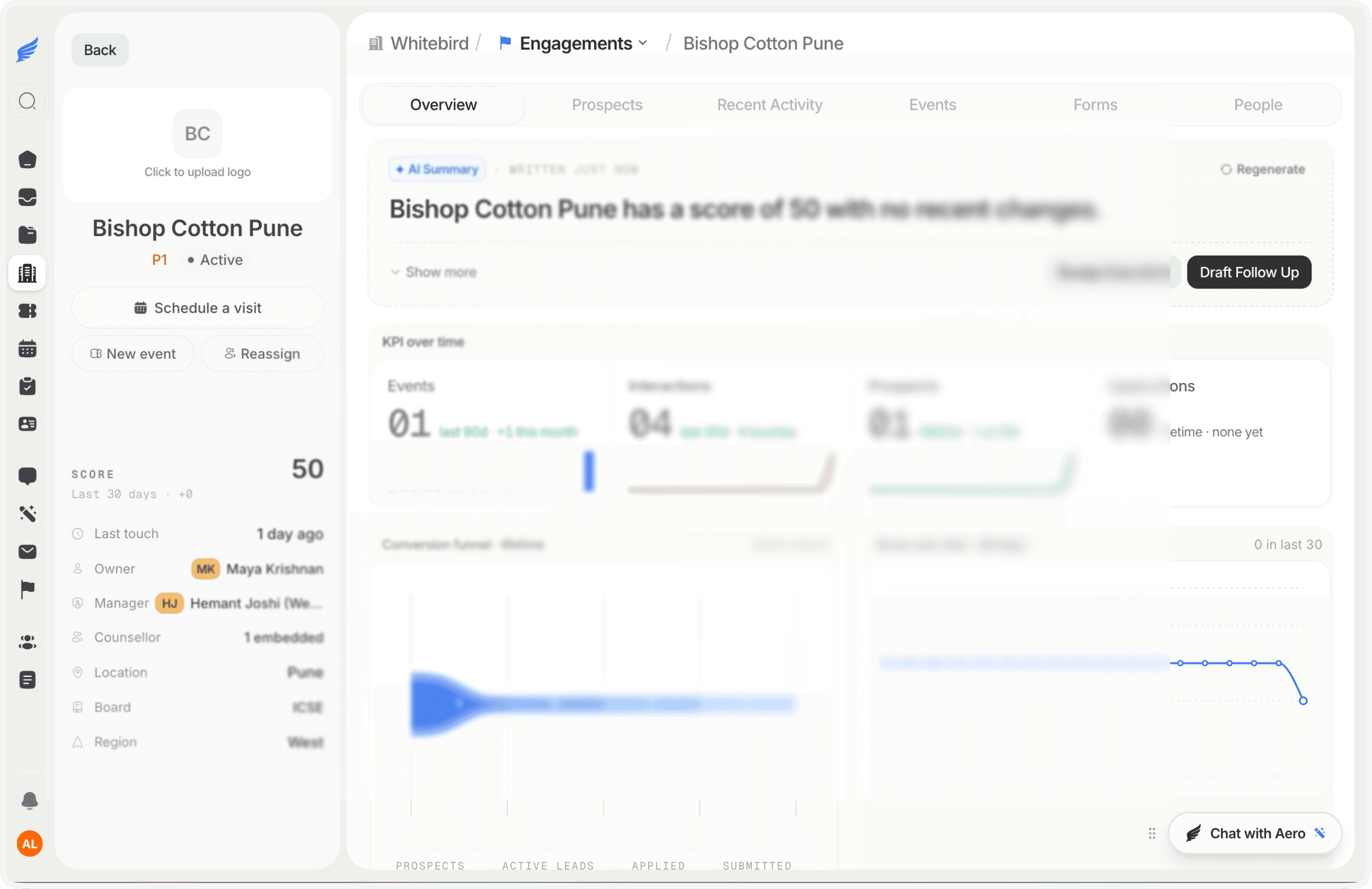Click the Regenerate refresh icon
This screenshot has height=889, width=1372.
1226,170
